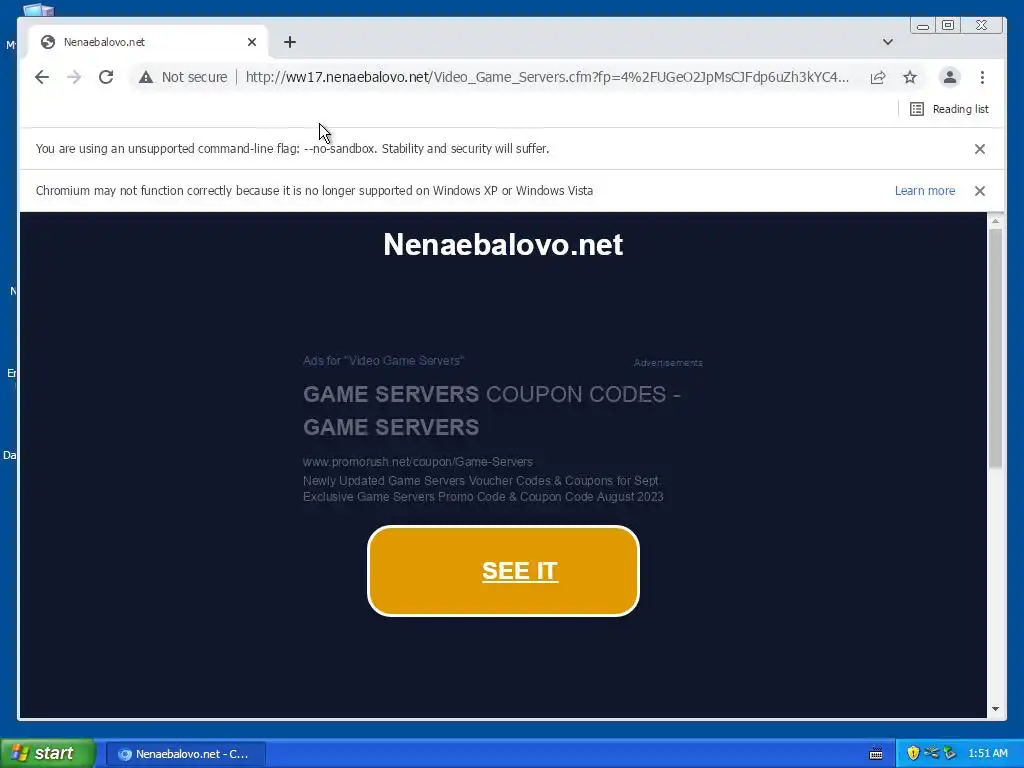The height and width of the screenshot is (768, 1024).
Task: Click the on-screen keyboard tray icon
Action: 876,754
